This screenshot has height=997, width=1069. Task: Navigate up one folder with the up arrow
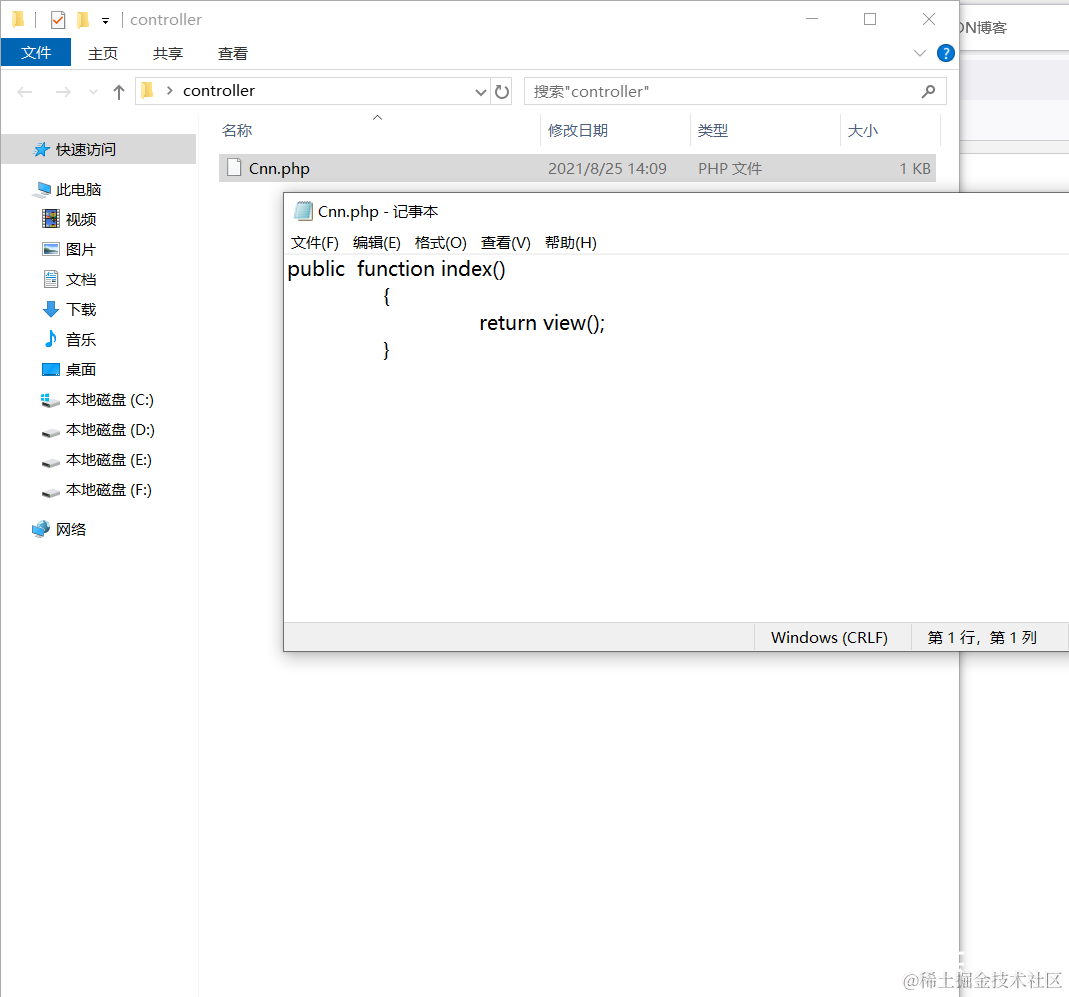coord(118,91)
